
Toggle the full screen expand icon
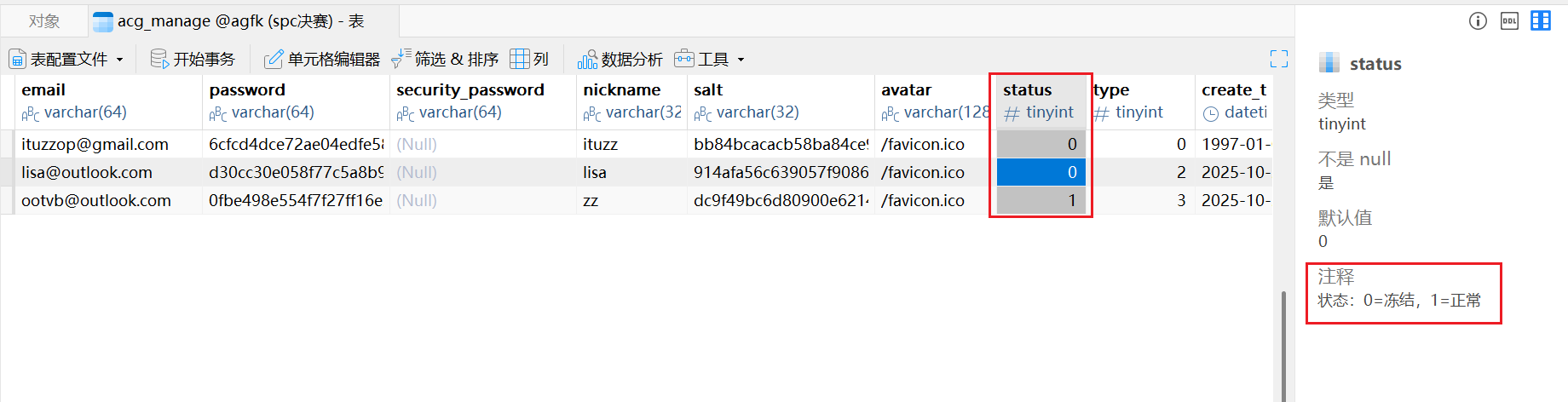coord(1278,59)
